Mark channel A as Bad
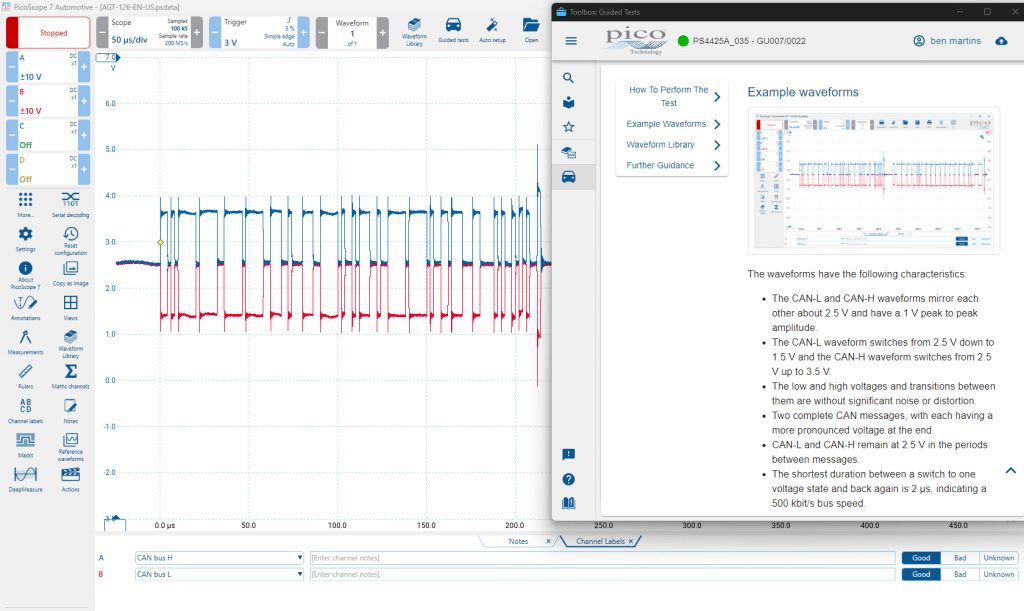Screen dimensions: 1024x611 959,557
